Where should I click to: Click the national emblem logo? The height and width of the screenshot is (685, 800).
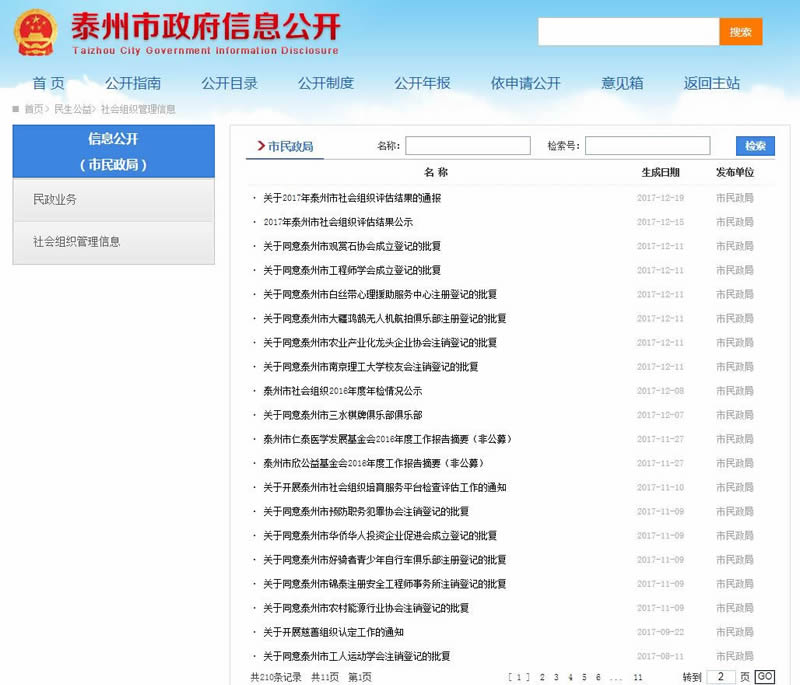(x=35, y=30)
